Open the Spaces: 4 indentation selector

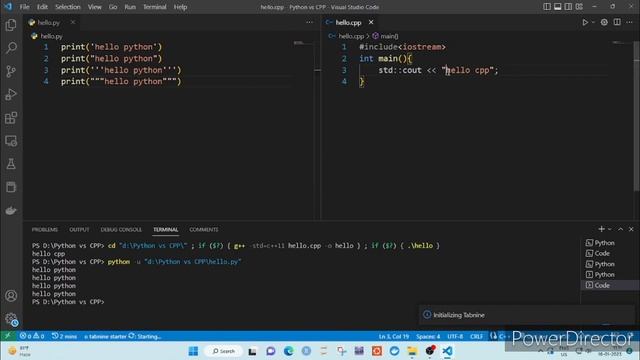coord(428,336)
